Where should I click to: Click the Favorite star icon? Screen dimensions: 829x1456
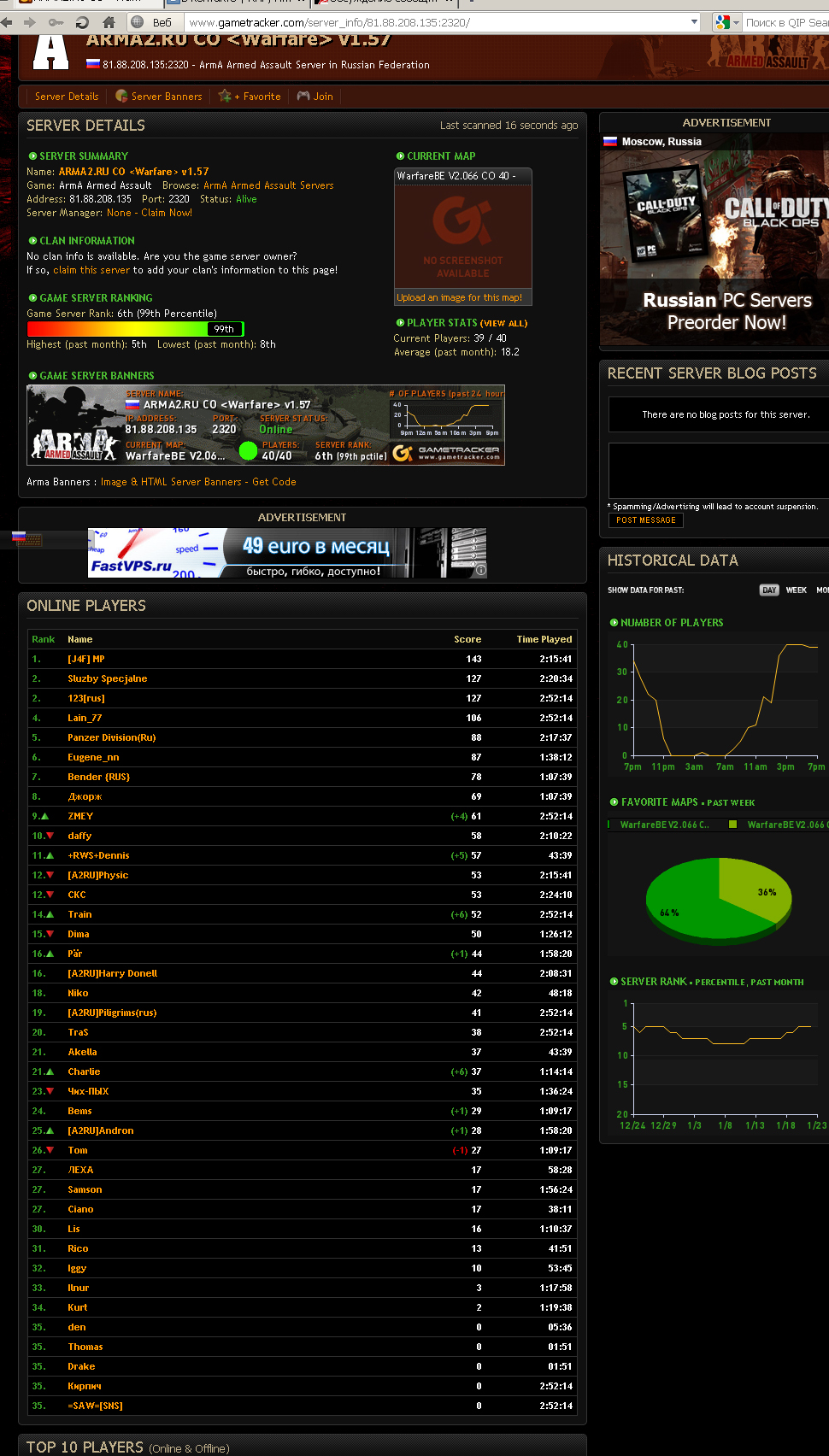tap(225, 96)
